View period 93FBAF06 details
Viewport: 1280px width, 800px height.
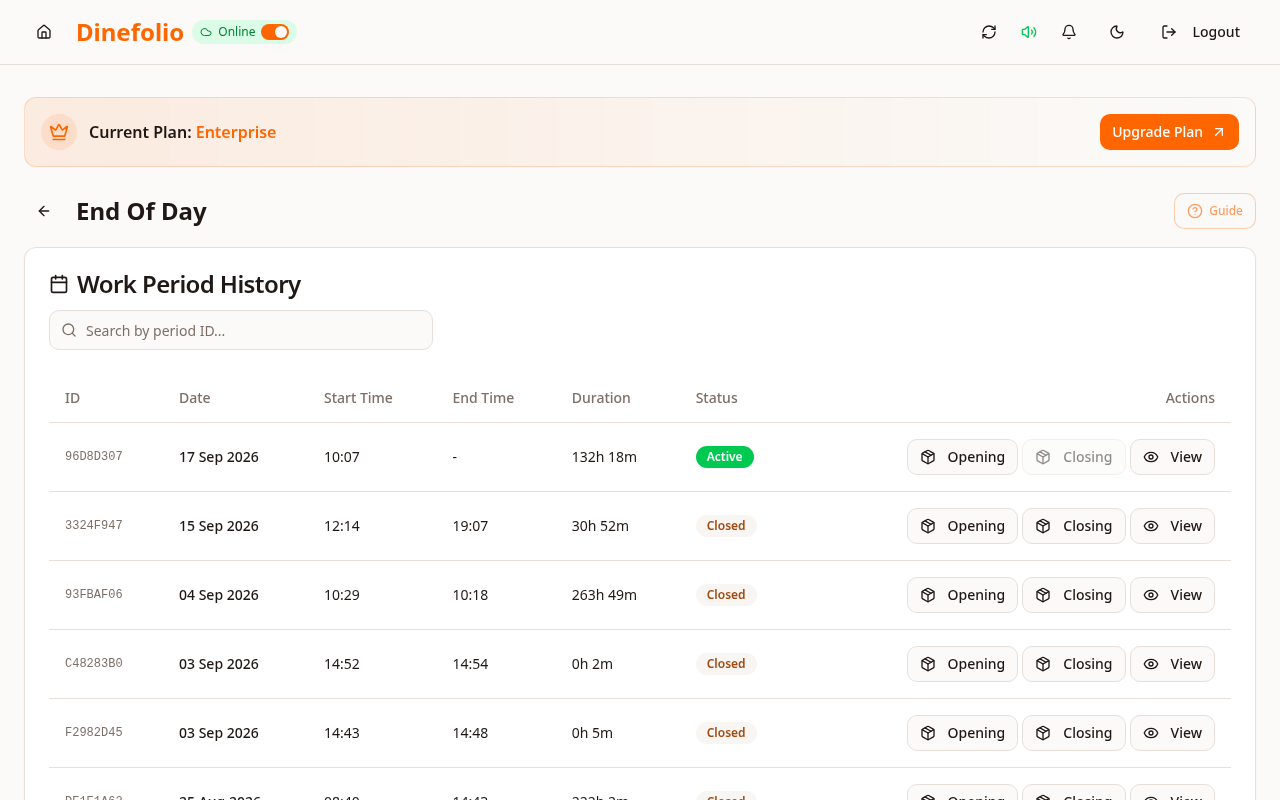pos(1172,595)
